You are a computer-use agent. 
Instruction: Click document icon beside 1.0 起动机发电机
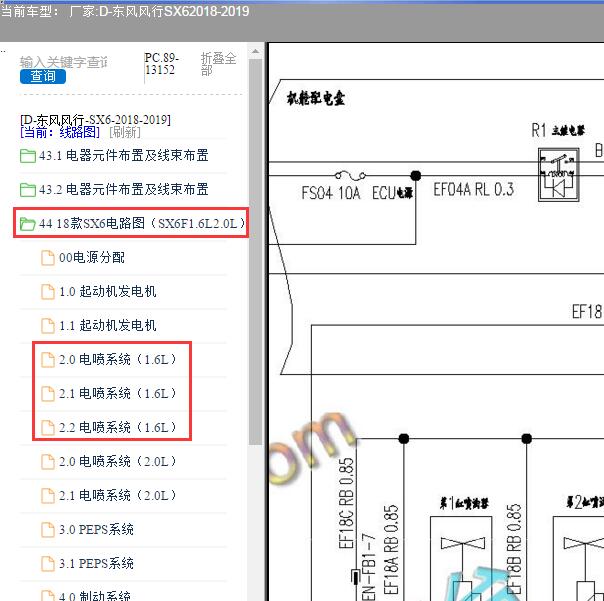(x=48, y=292)
